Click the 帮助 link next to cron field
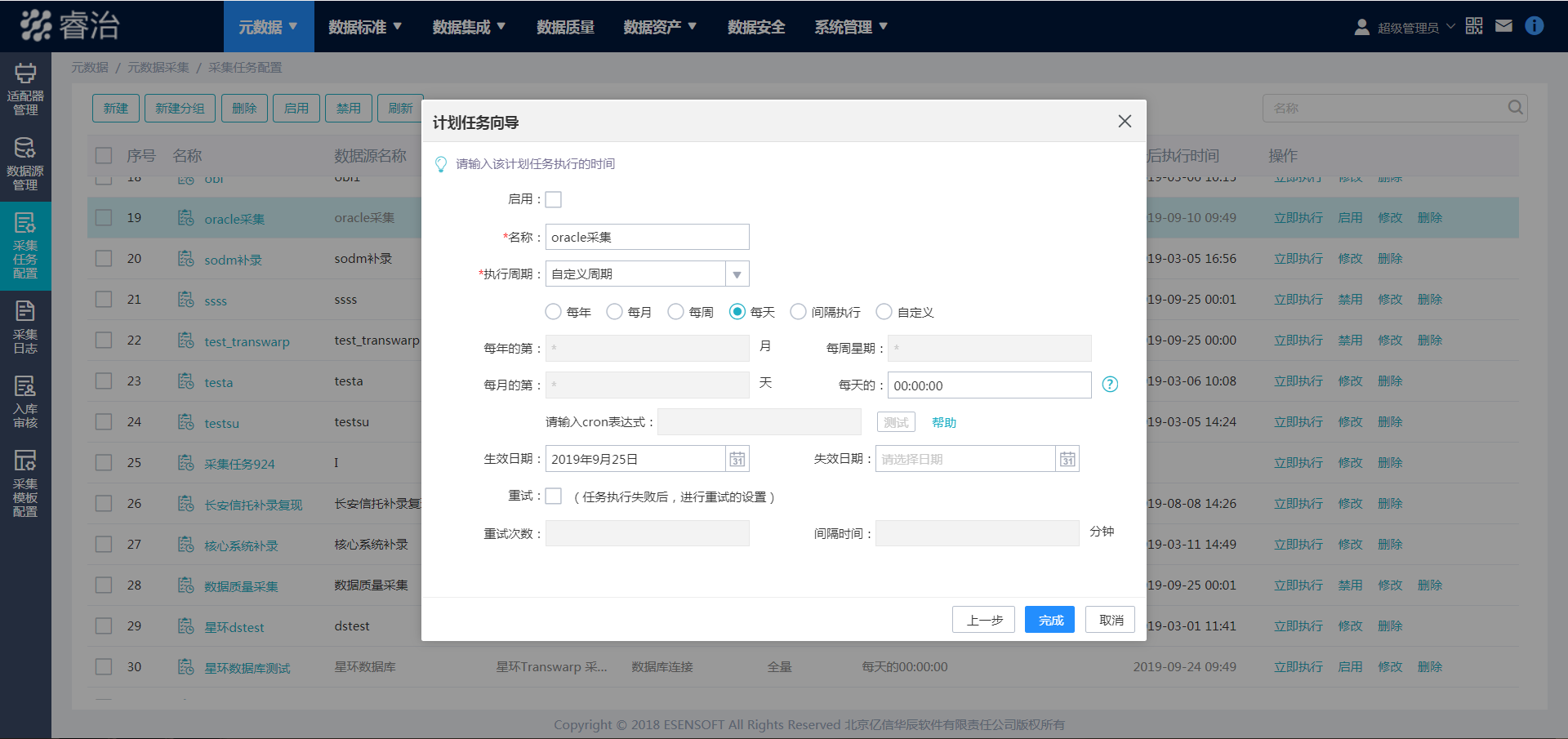Viewport: 1568px width, 739px height. (943, 422)
